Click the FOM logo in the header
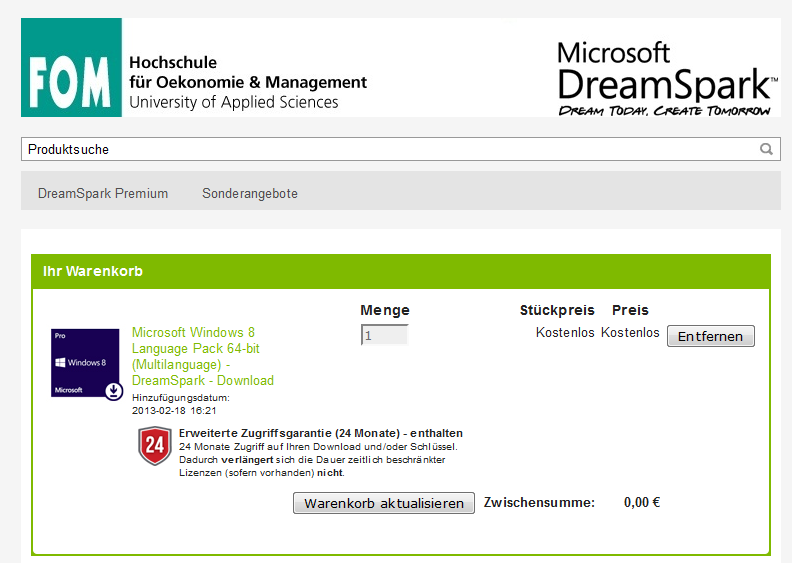 tap(71, 68)
